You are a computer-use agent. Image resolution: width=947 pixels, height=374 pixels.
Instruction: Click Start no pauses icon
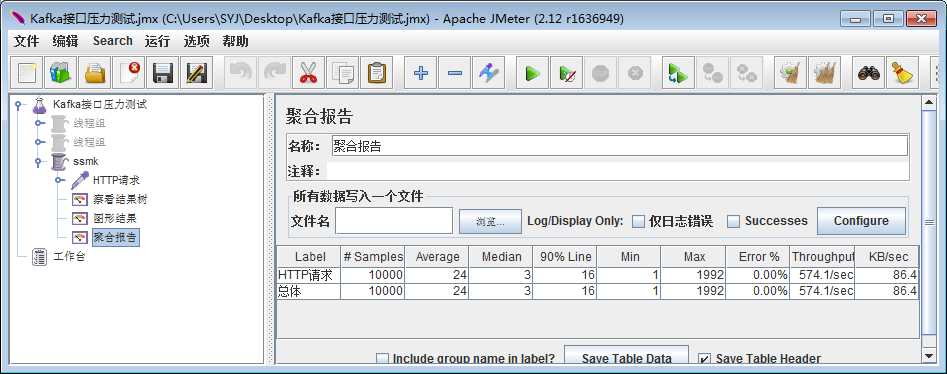point(567,73)
